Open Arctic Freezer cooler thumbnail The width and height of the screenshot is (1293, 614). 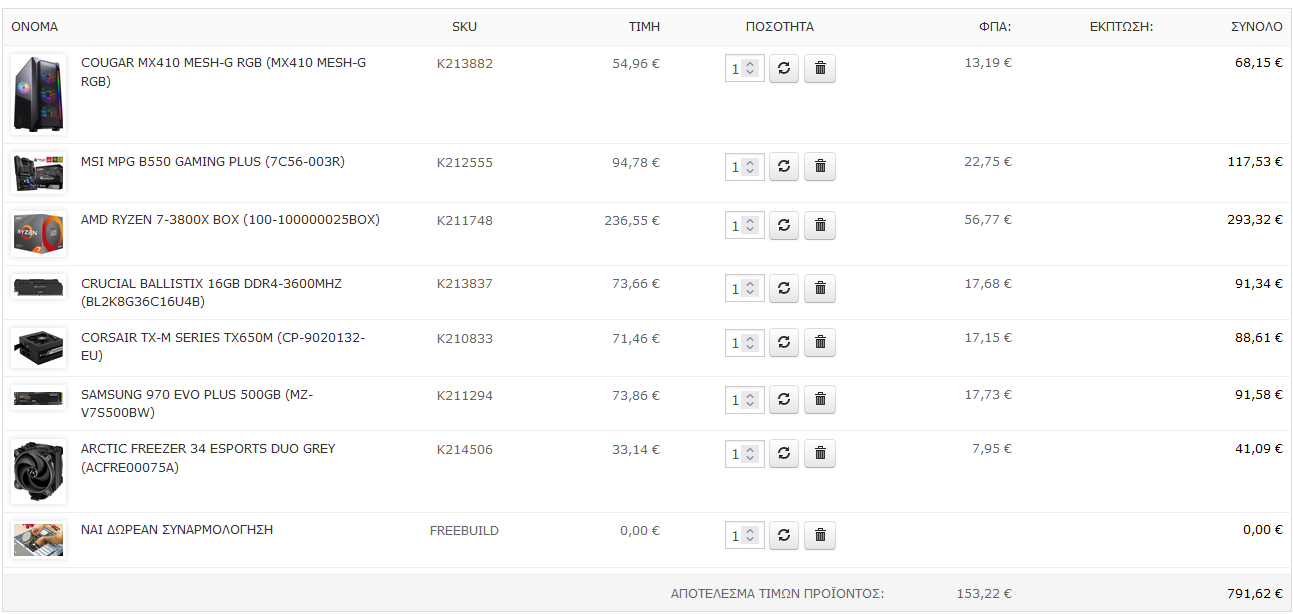39,471
